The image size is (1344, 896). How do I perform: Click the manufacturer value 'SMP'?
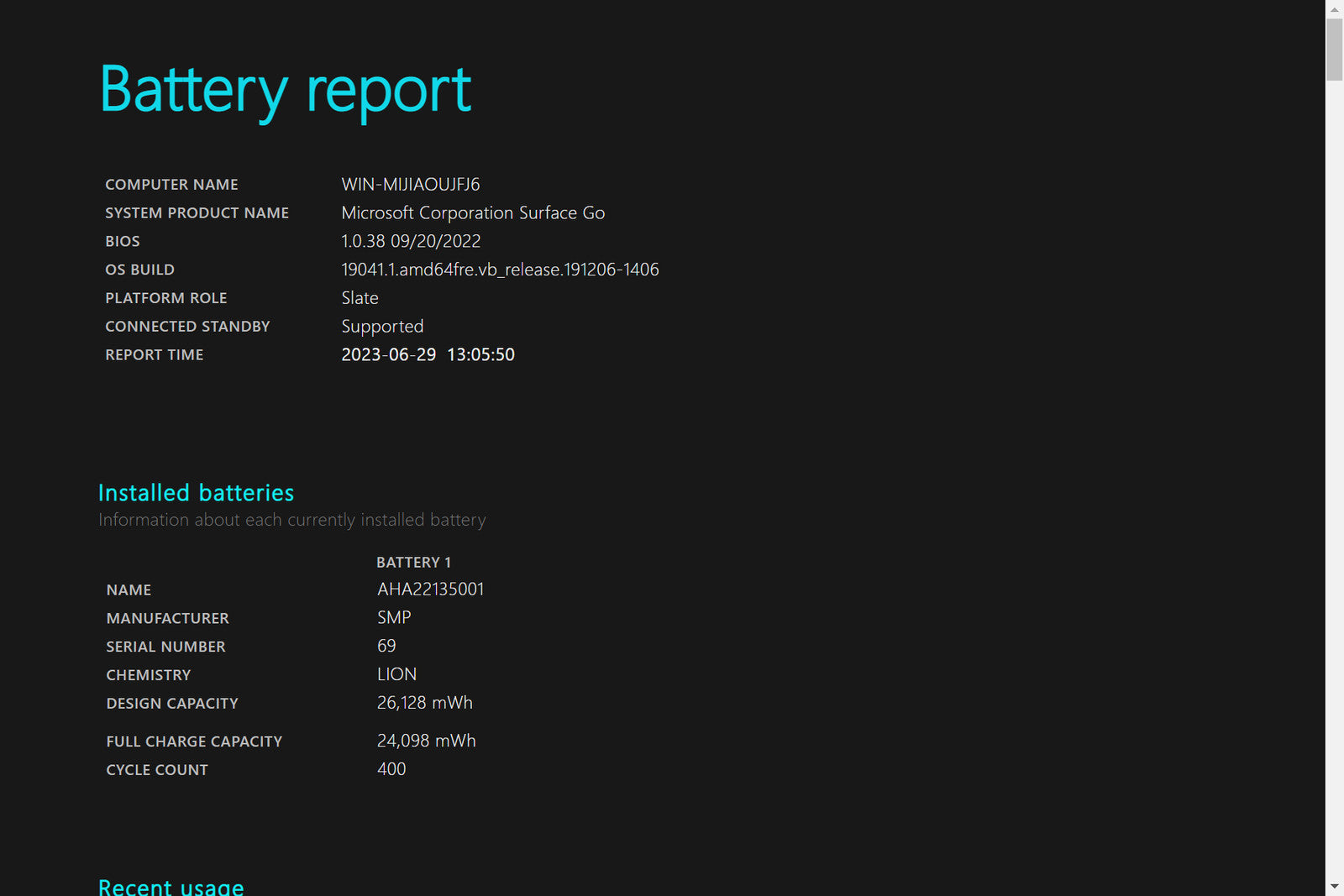pos(394,618)
